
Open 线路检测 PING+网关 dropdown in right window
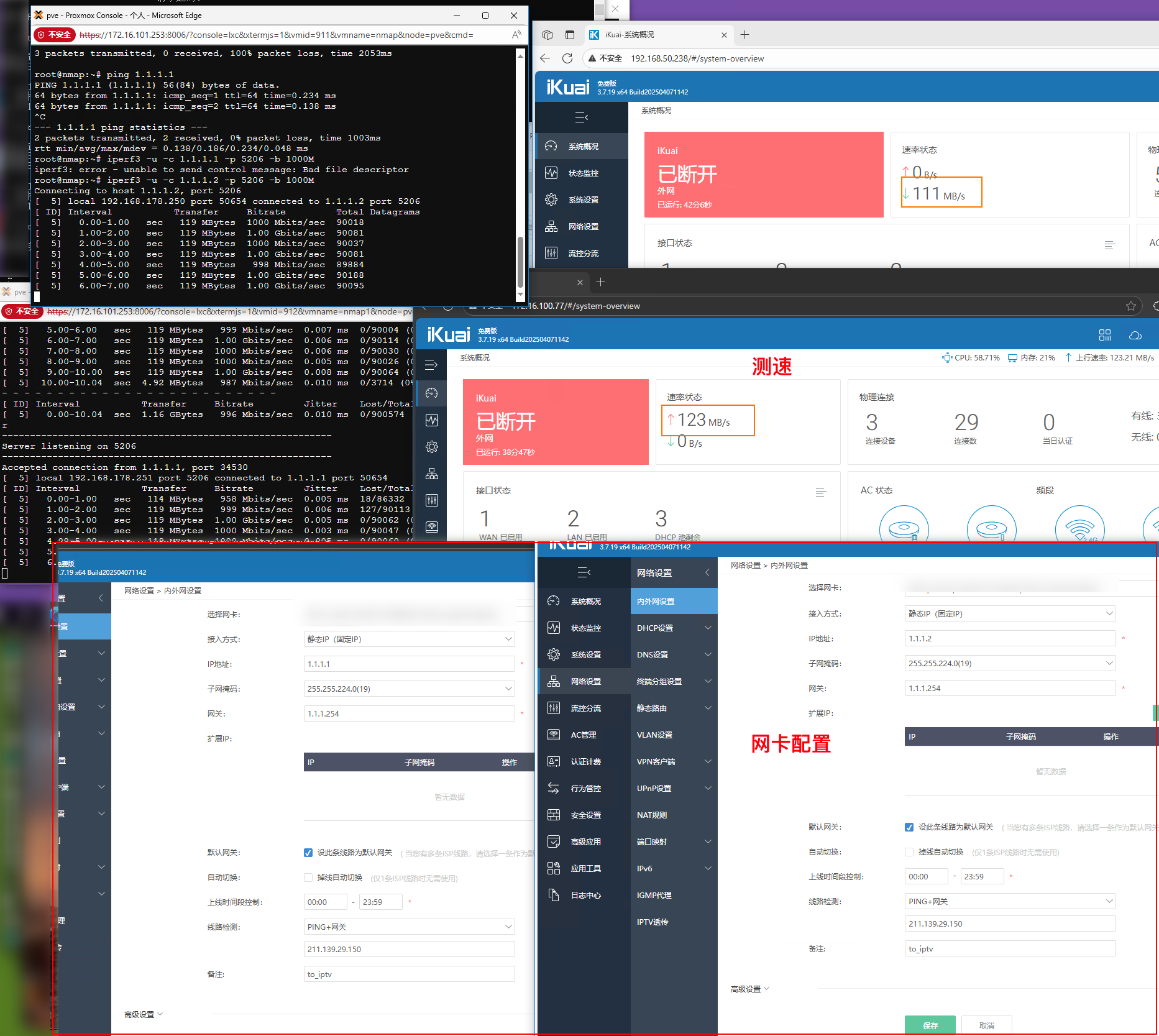[x=1010, y=901]
